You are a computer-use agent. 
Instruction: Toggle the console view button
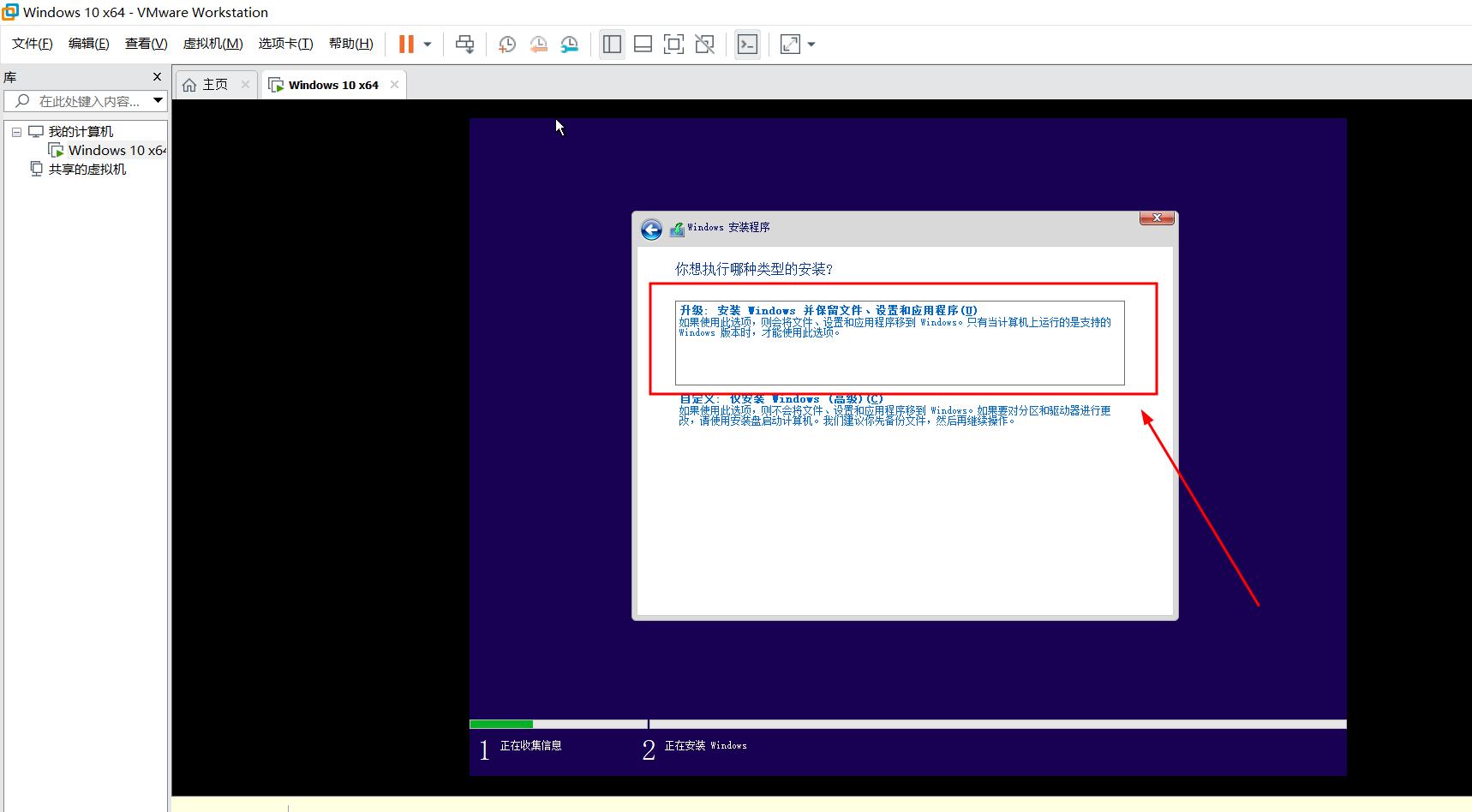point(747,44)
